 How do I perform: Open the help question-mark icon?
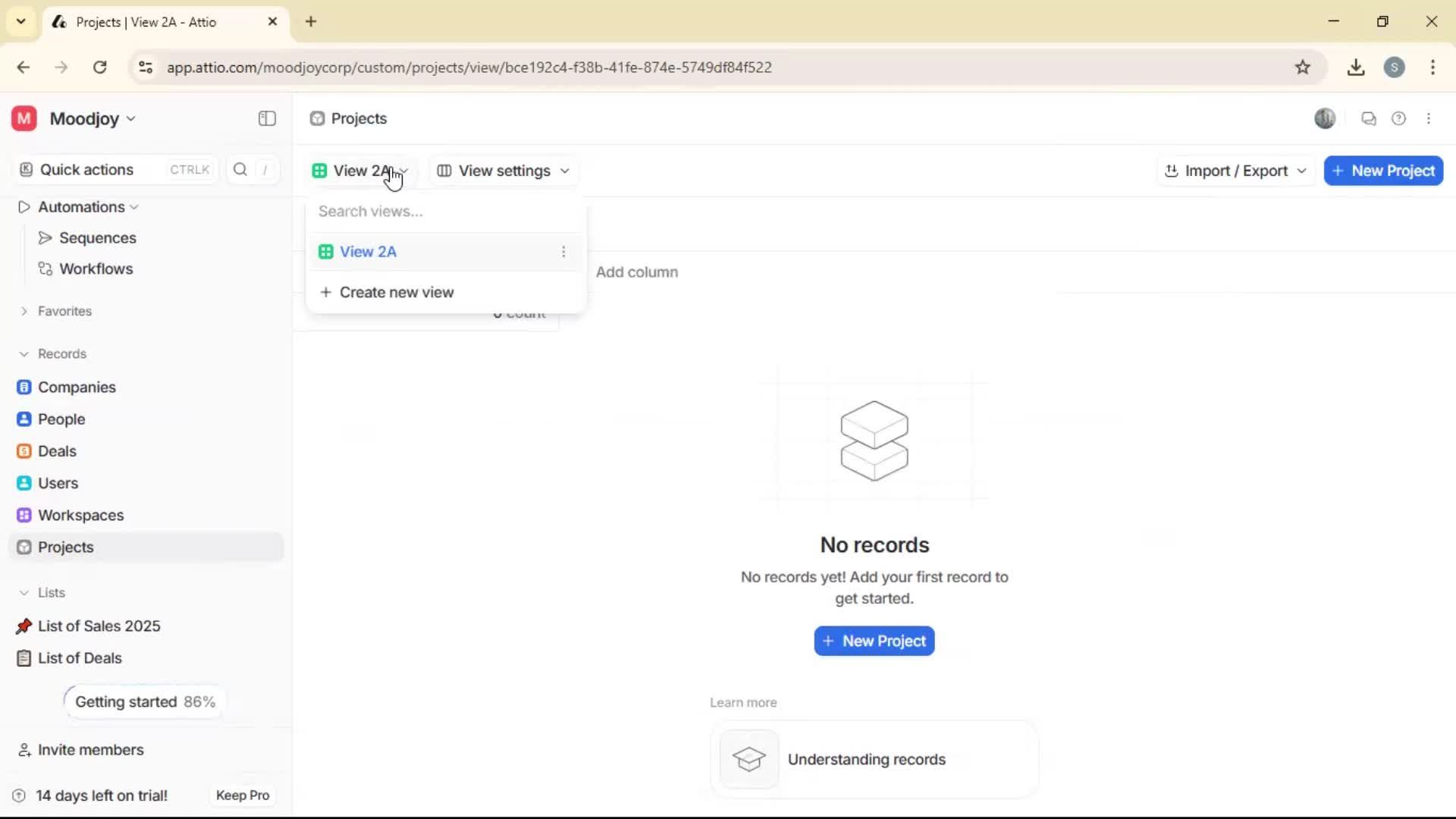(1399, 118)
